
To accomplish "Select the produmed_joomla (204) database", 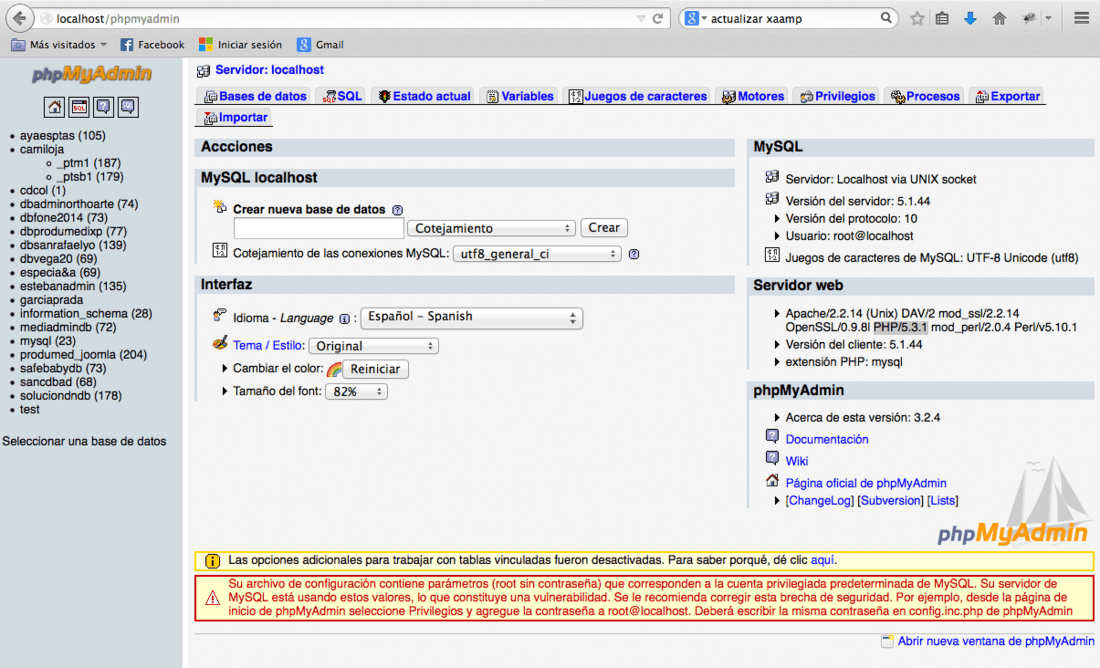I will point(83,354).
